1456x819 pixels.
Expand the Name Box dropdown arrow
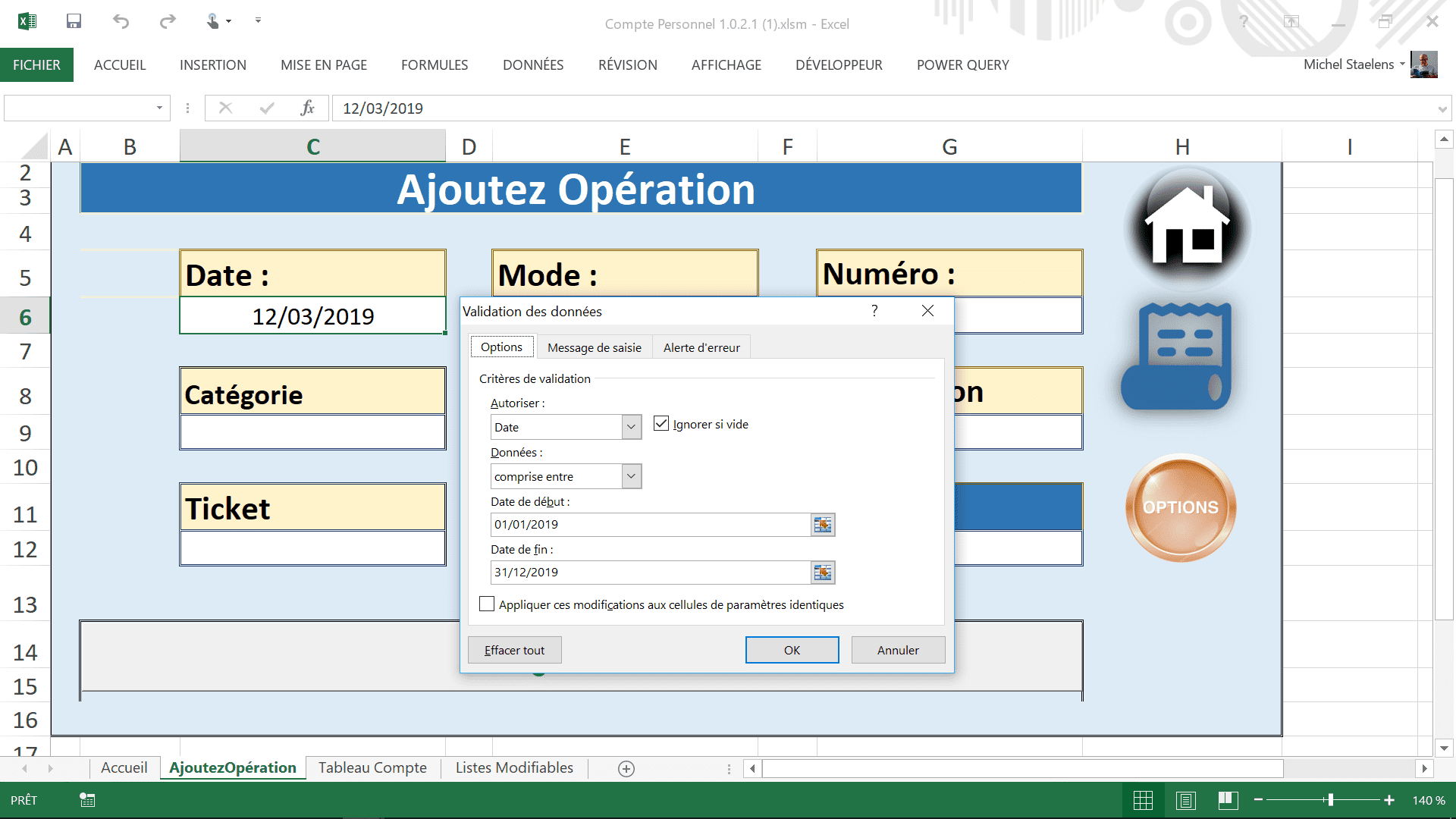(x=159, y=108)
